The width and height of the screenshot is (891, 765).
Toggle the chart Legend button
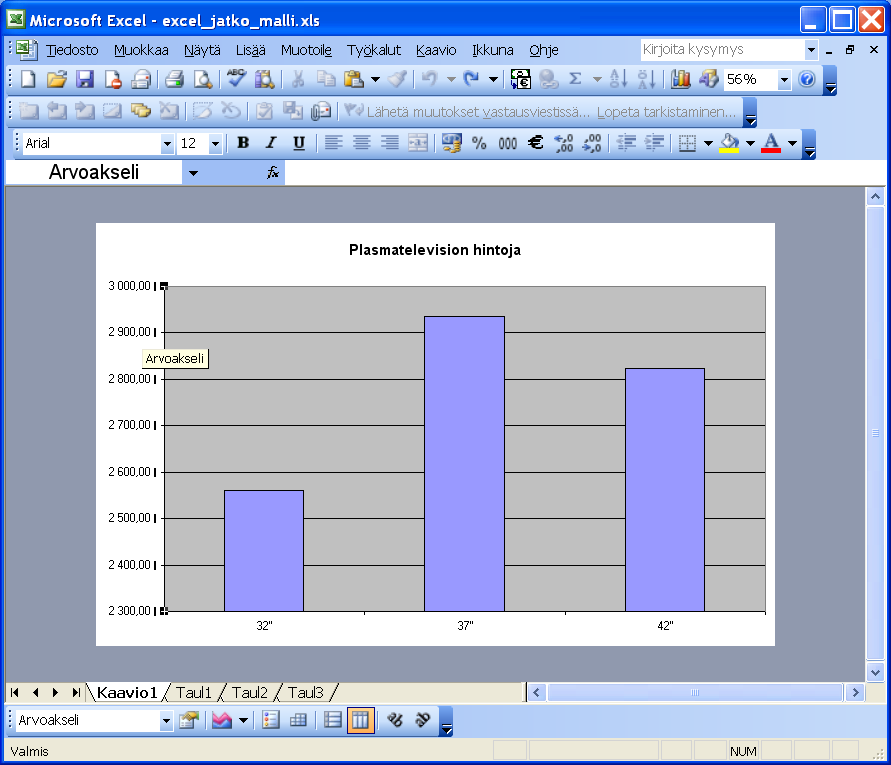click(x=270, y=721)
